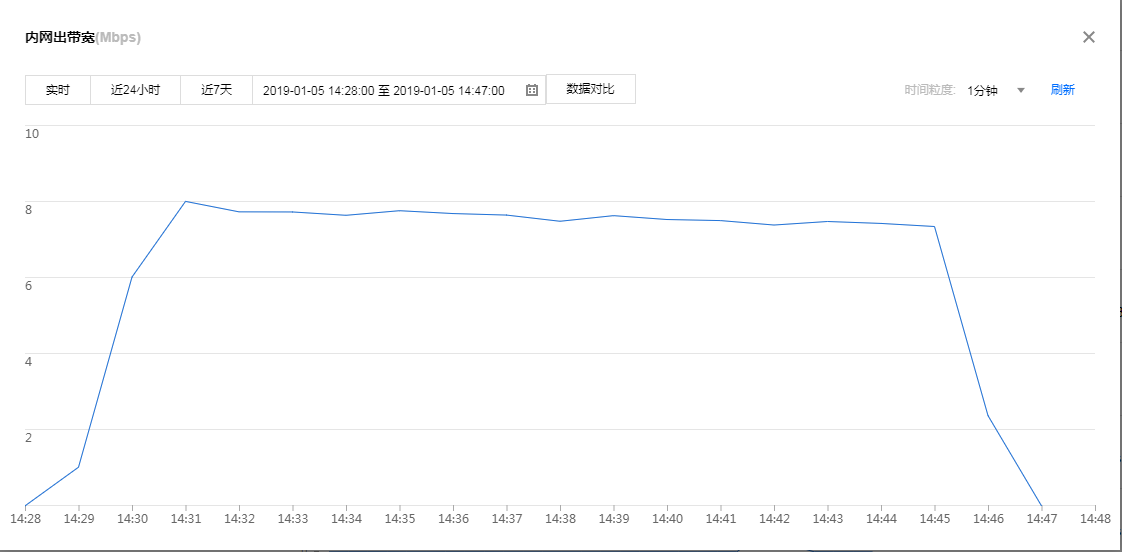
Task: Click the 内网出带宽(Mbps) chart title
Action: [83, 38]
